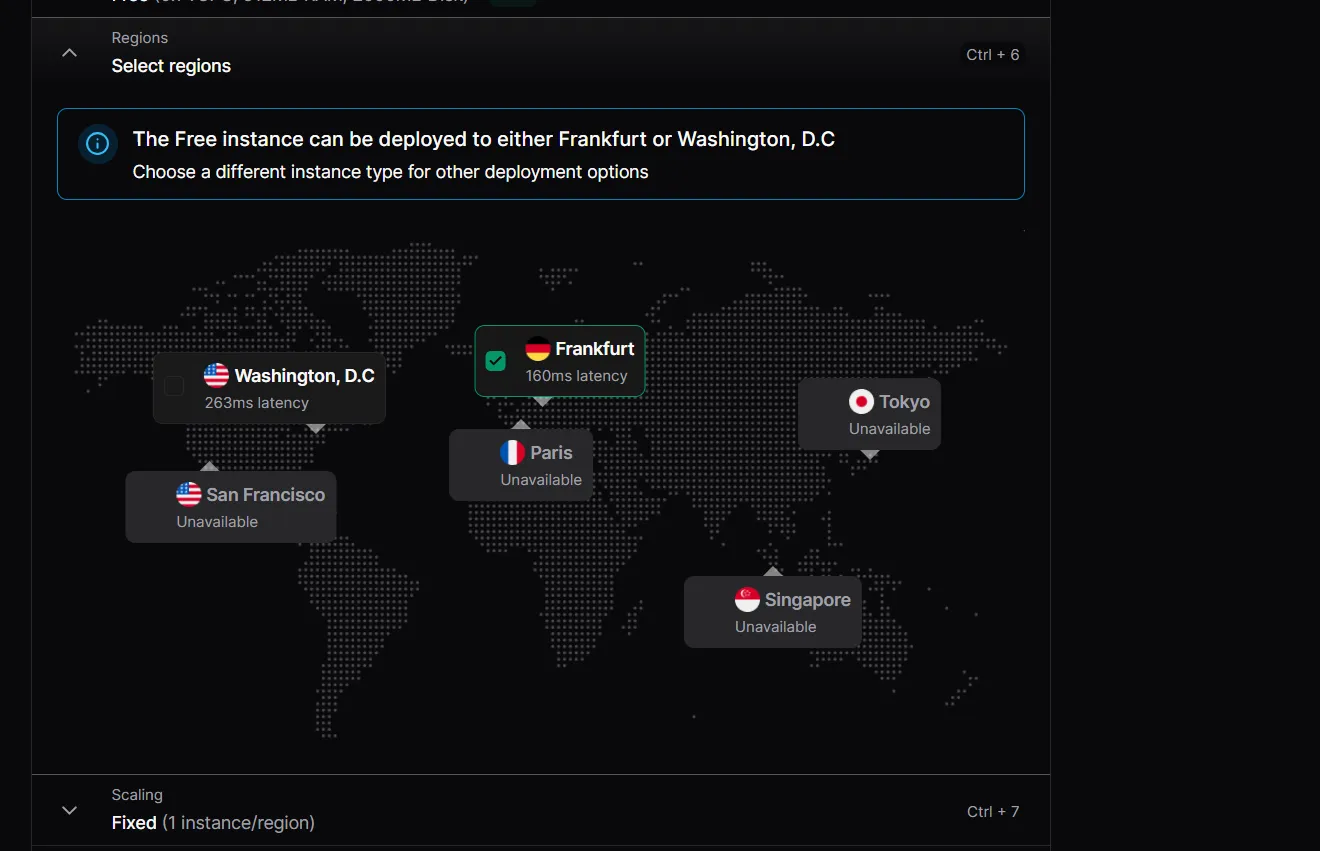Select the San Francisco region card
Image resolution: width=1320 pixels, height=851 pixels.
[231, 507]
